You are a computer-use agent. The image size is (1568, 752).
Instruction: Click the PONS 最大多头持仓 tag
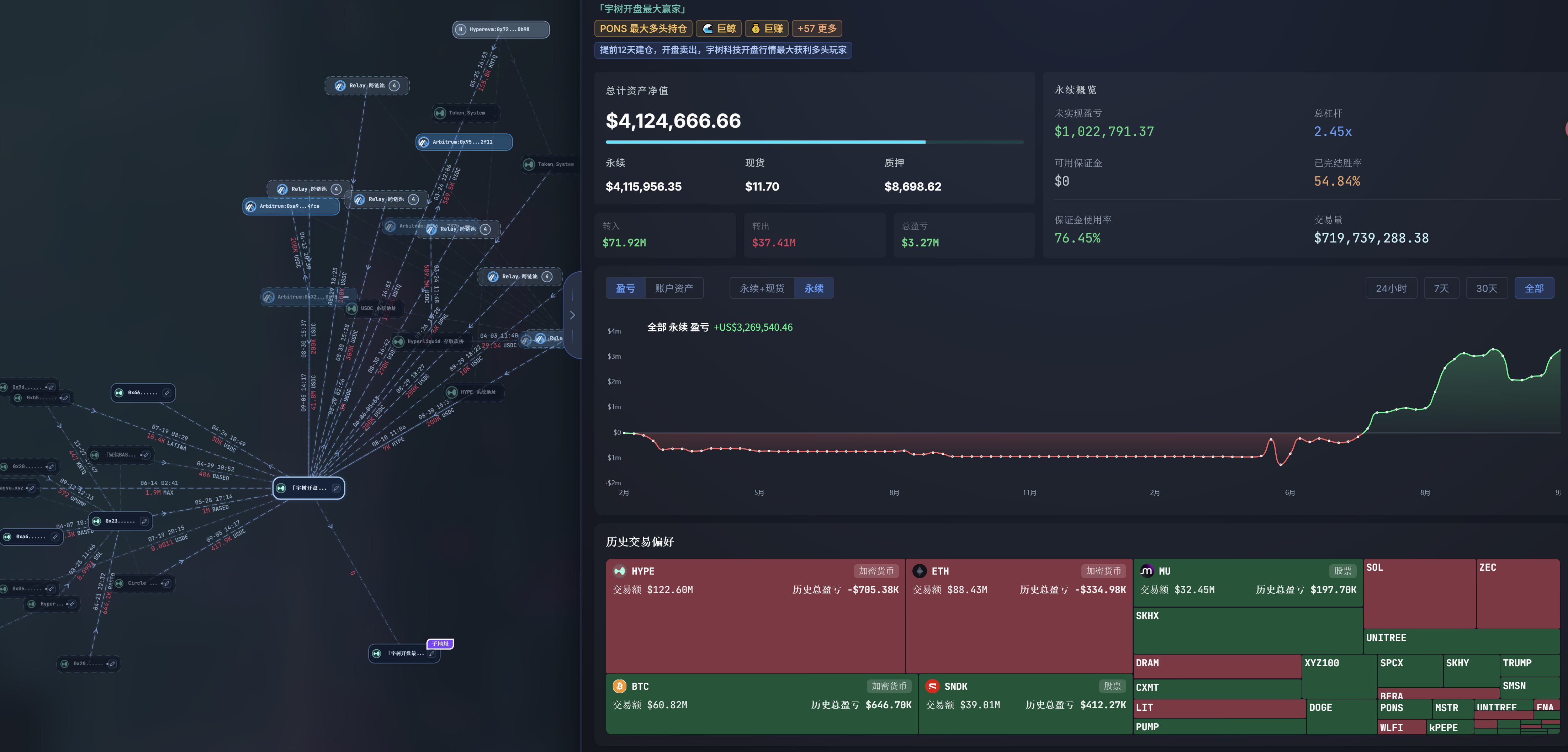(643, 28)
